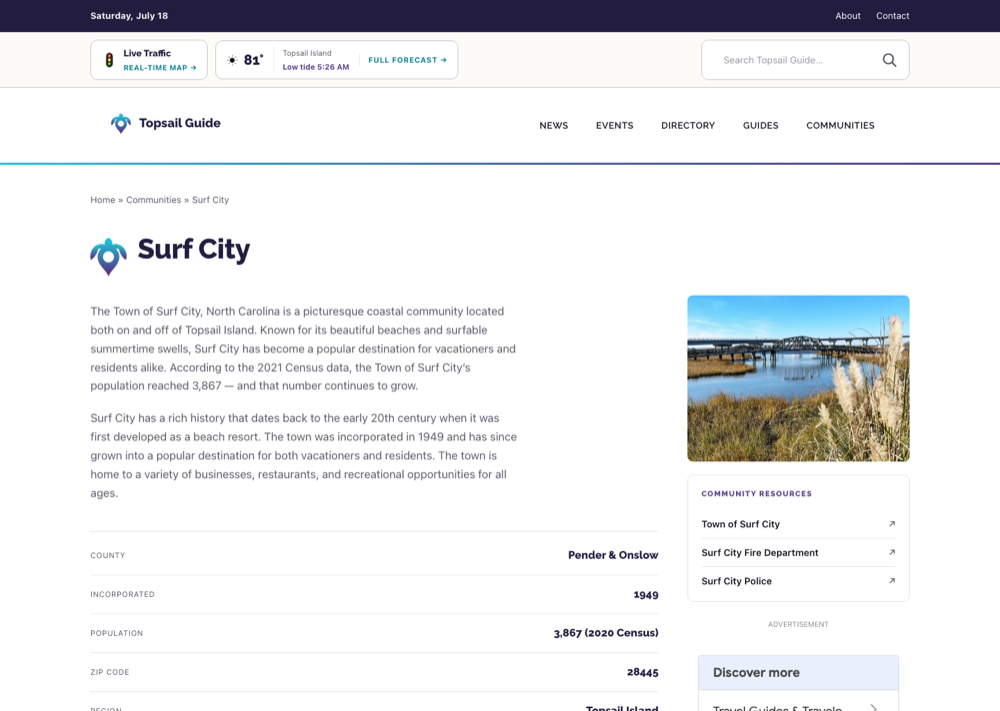The image size is (1000, 711).
Task: Click the Pender & Onslow county value
Action: point(613,555)
